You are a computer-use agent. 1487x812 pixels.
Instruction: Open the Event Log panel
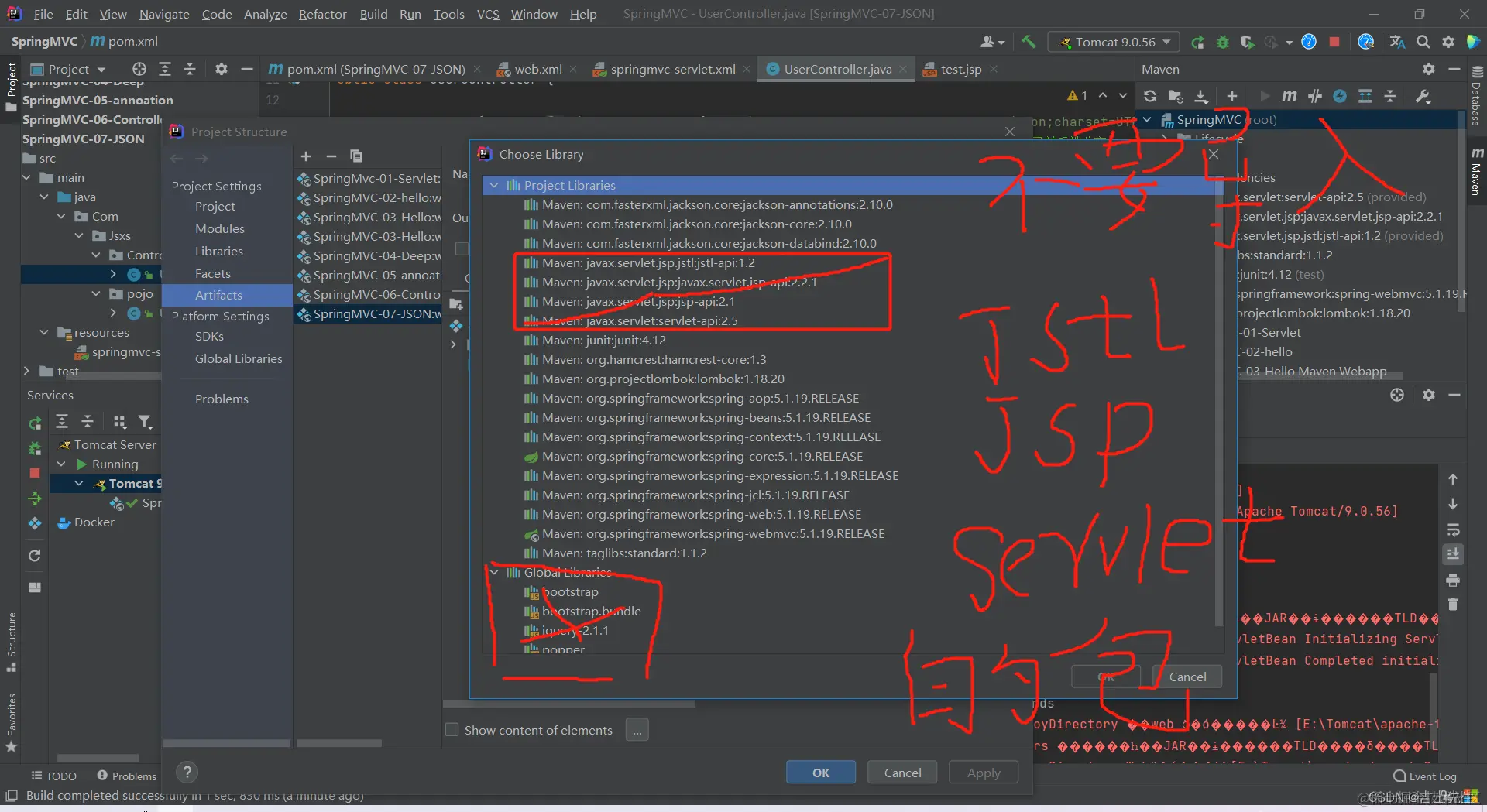(1425, 776)
